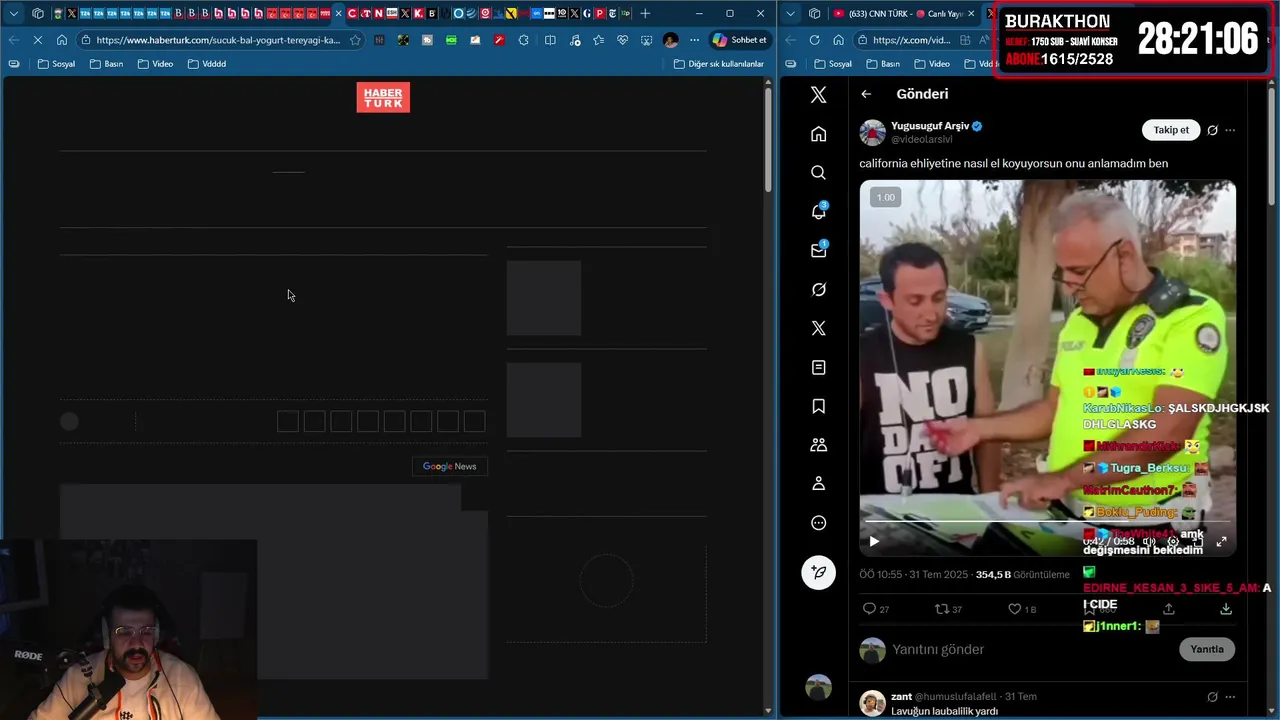Go back using the Gönderi arrow
Viewport: 1280px width, 720px height.
point(866,94)
